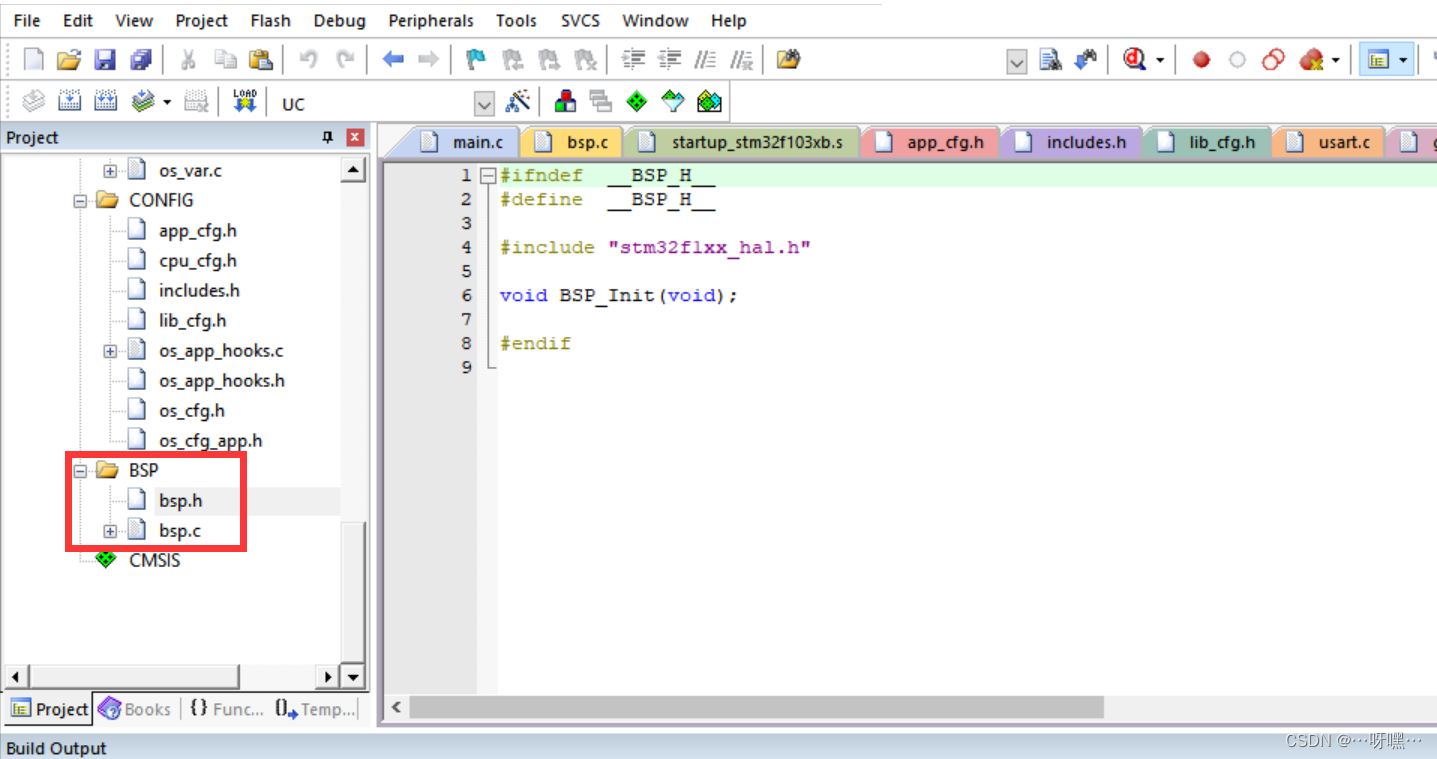1437x759 pixels.
Task: Click the Copy icon
Action: coord(225,60)
